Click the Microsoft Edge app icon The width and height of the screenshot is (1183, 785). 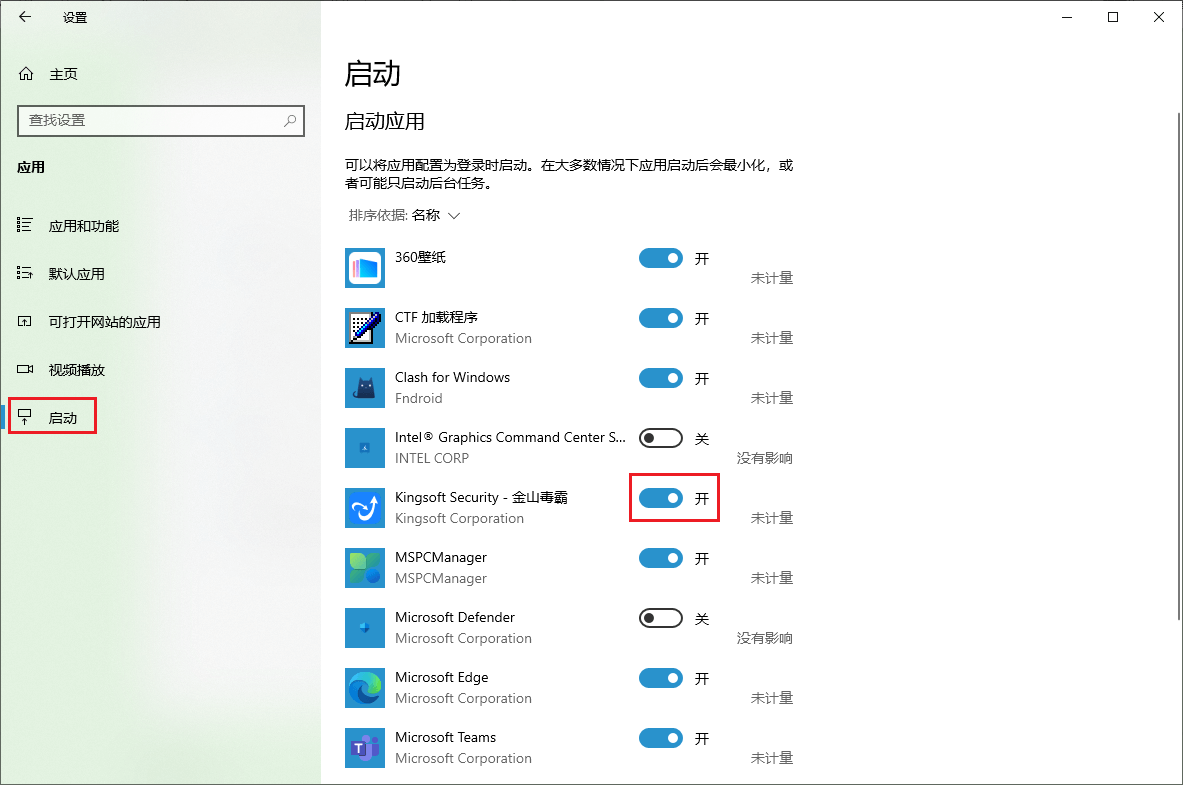tap(364, 688)
